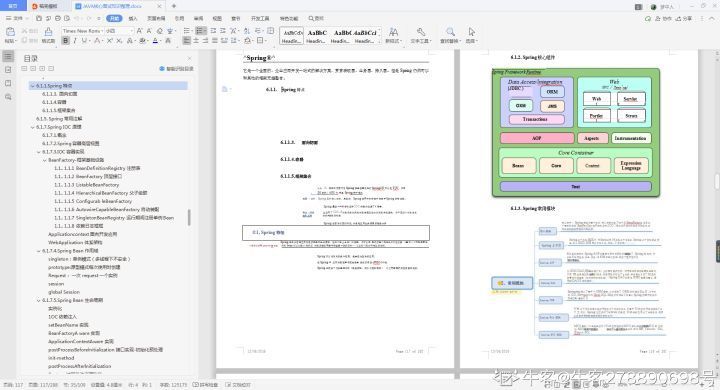720x390 pixels.
Task: Click the smart identify directory button
Action: [176, 69]
